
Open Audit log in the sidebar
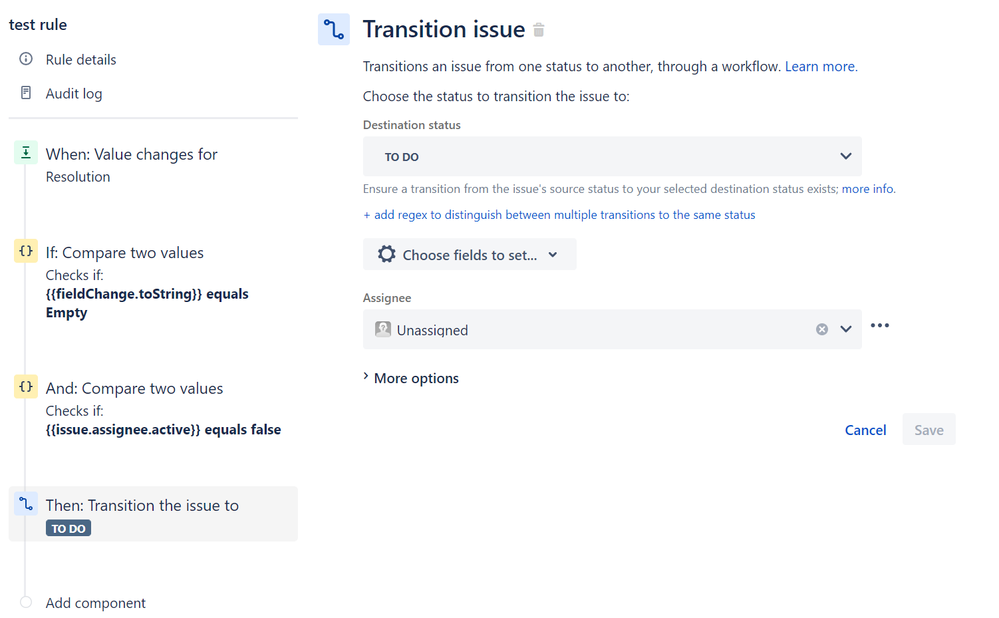(x=74, y=94)
